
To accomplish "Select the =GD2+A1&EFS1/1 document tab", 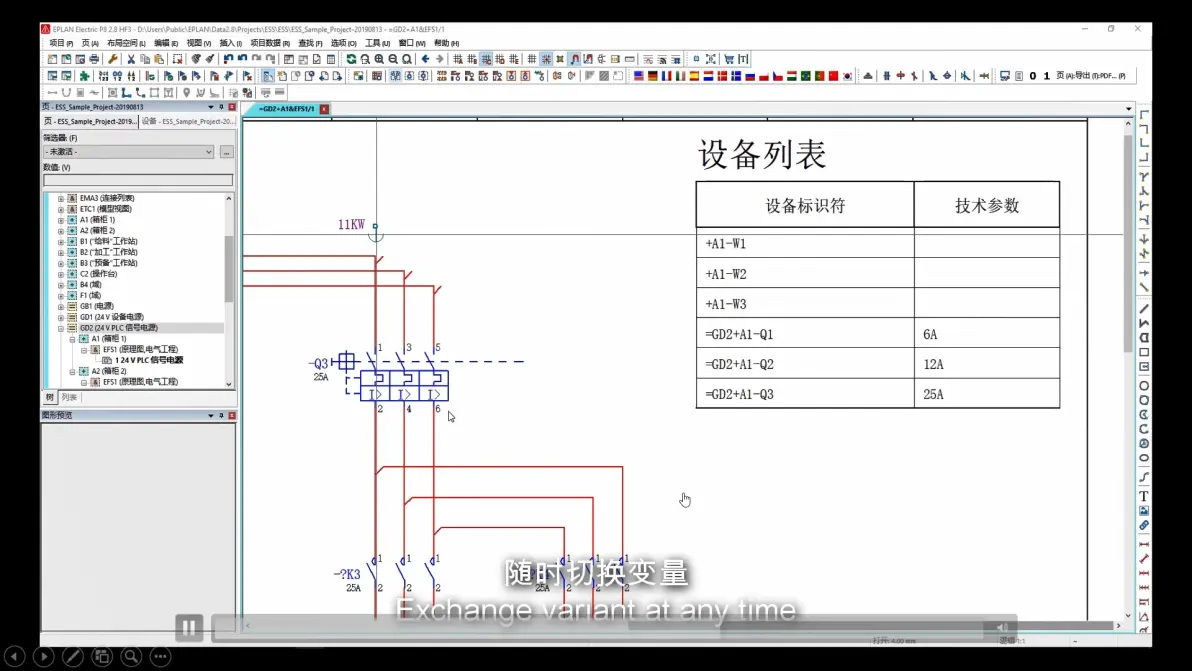I will (286, 109).
